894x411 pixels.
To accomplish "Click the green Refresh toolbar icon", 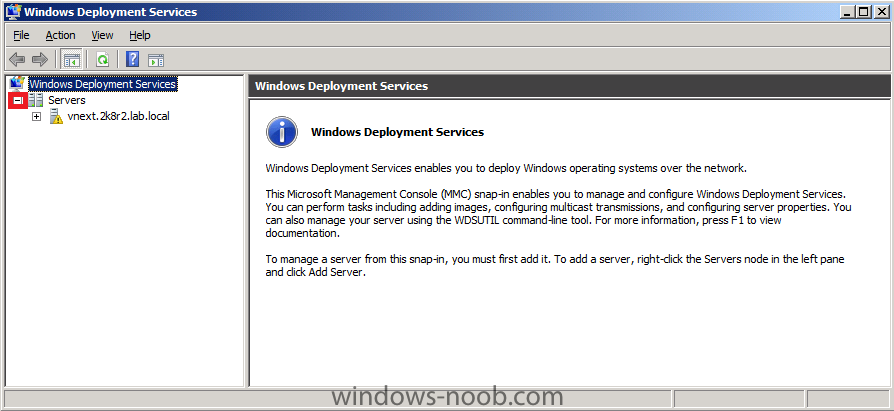I will (103, 59).
